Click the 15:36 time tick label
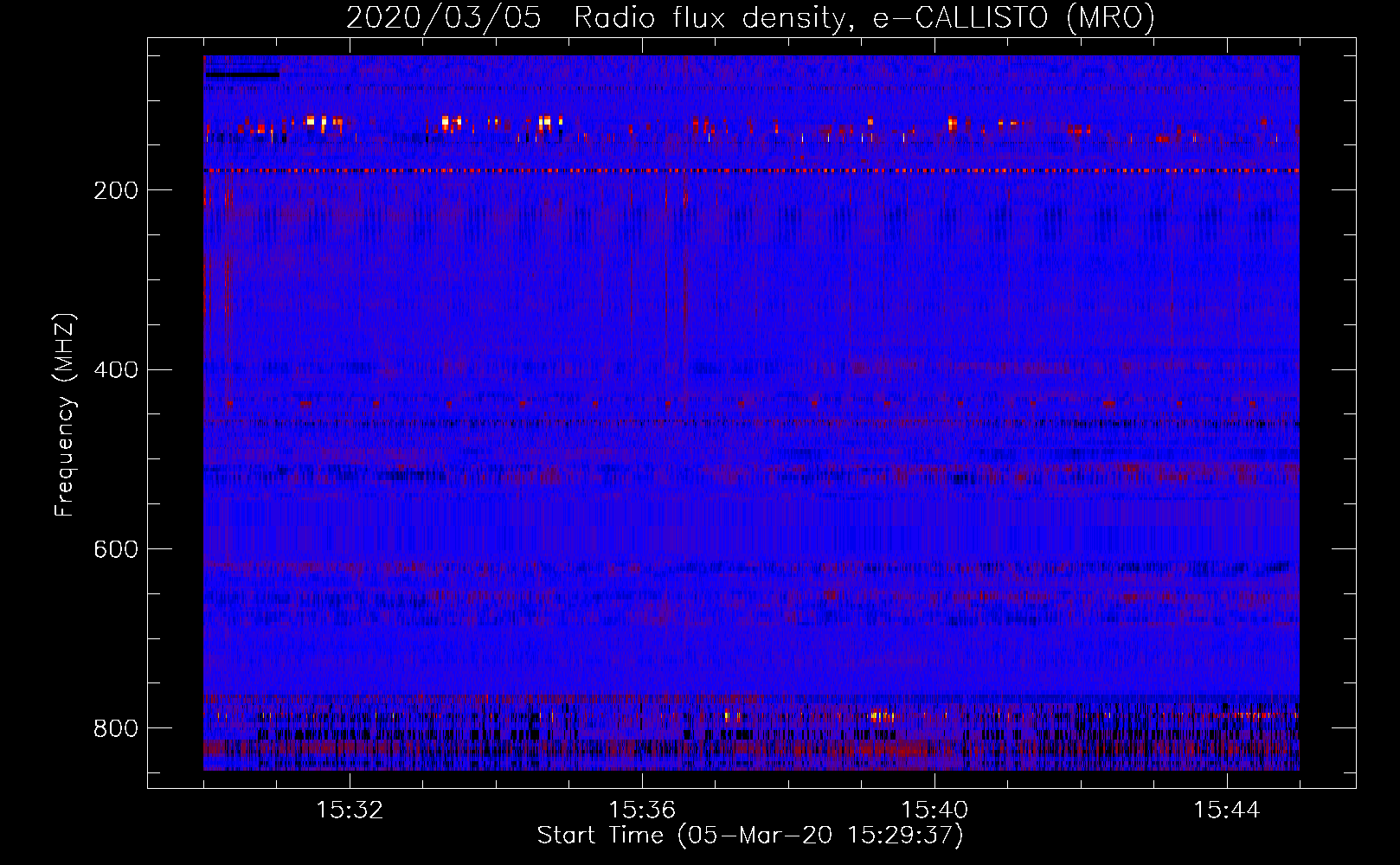Screen dimensions: 1400x865 tap(642, 811)
